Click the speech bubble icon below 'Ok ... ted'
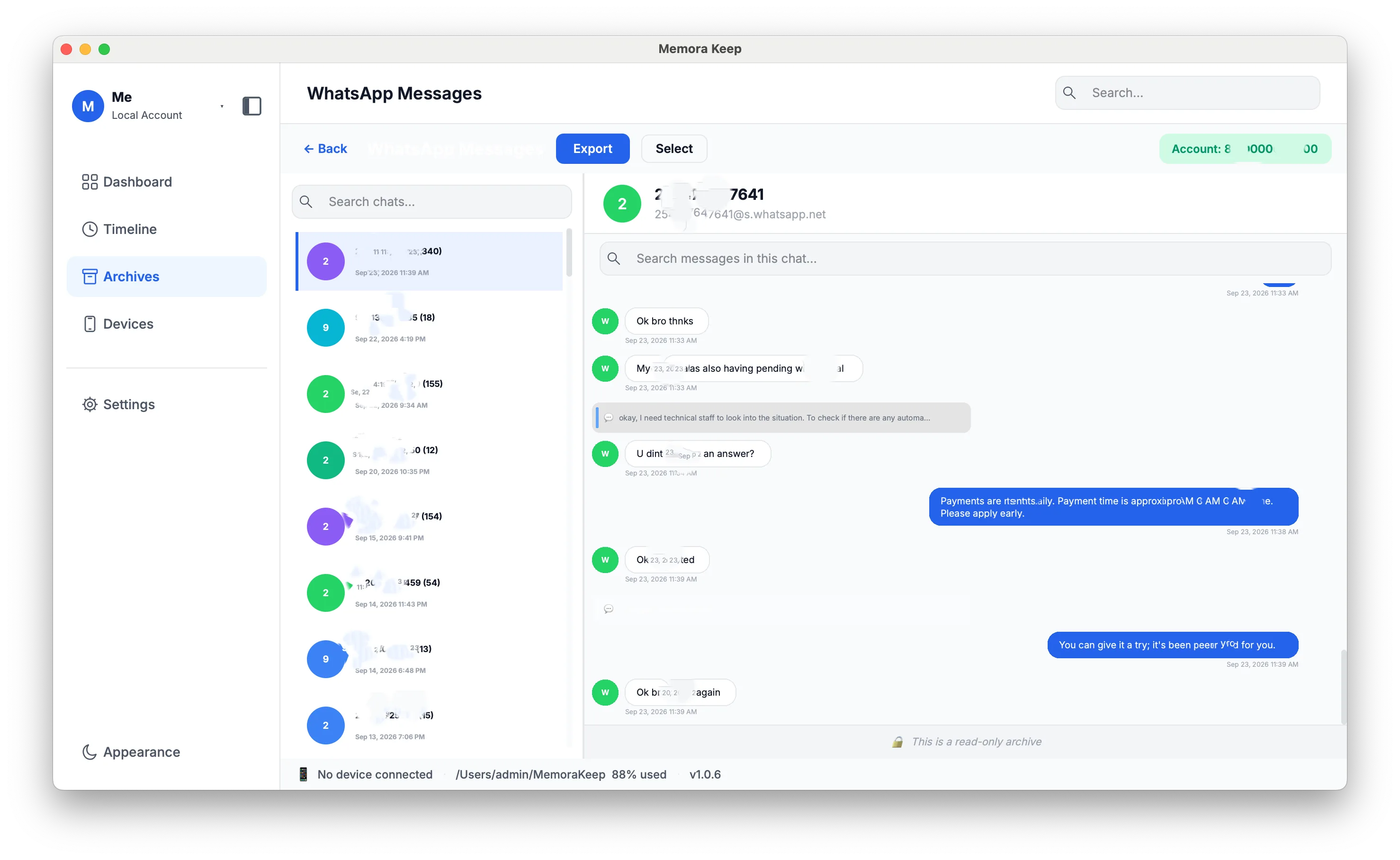The height and width of the screenshot is (860, 1400). pyautogui.click(x=608, y=609)
